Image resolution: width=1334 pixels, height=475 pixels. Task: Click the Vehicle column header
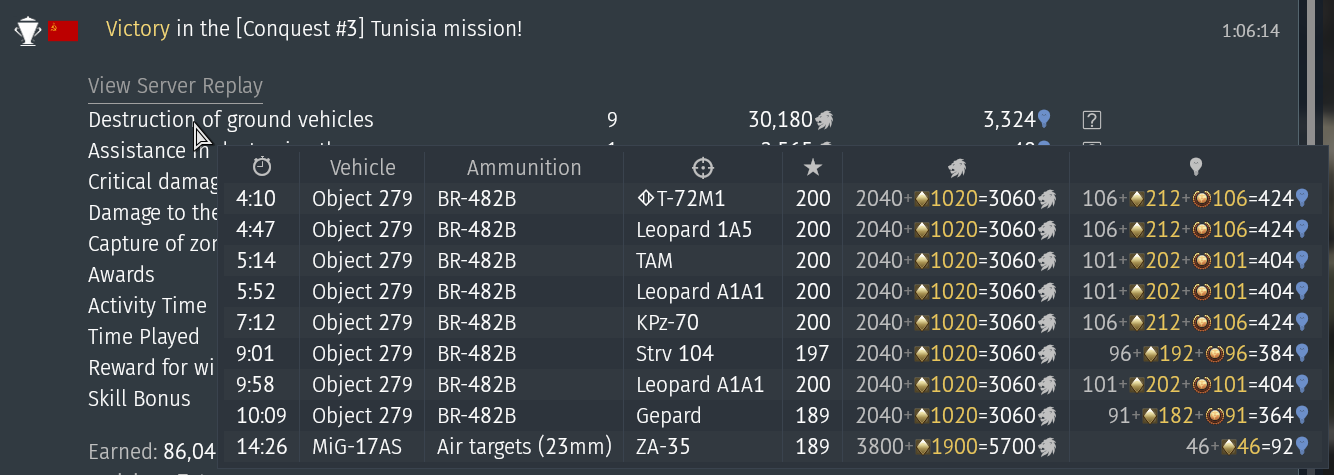tap(363, 167)
